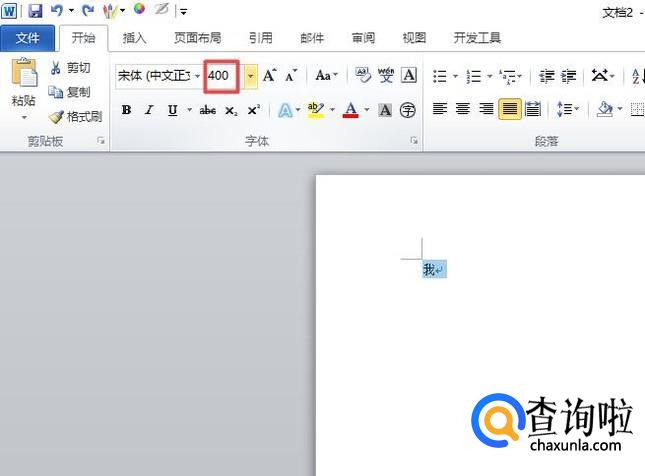Viewport: 645px width, 476px height.
Task: Click the 复制 (Copy) button
Action: 70,92
